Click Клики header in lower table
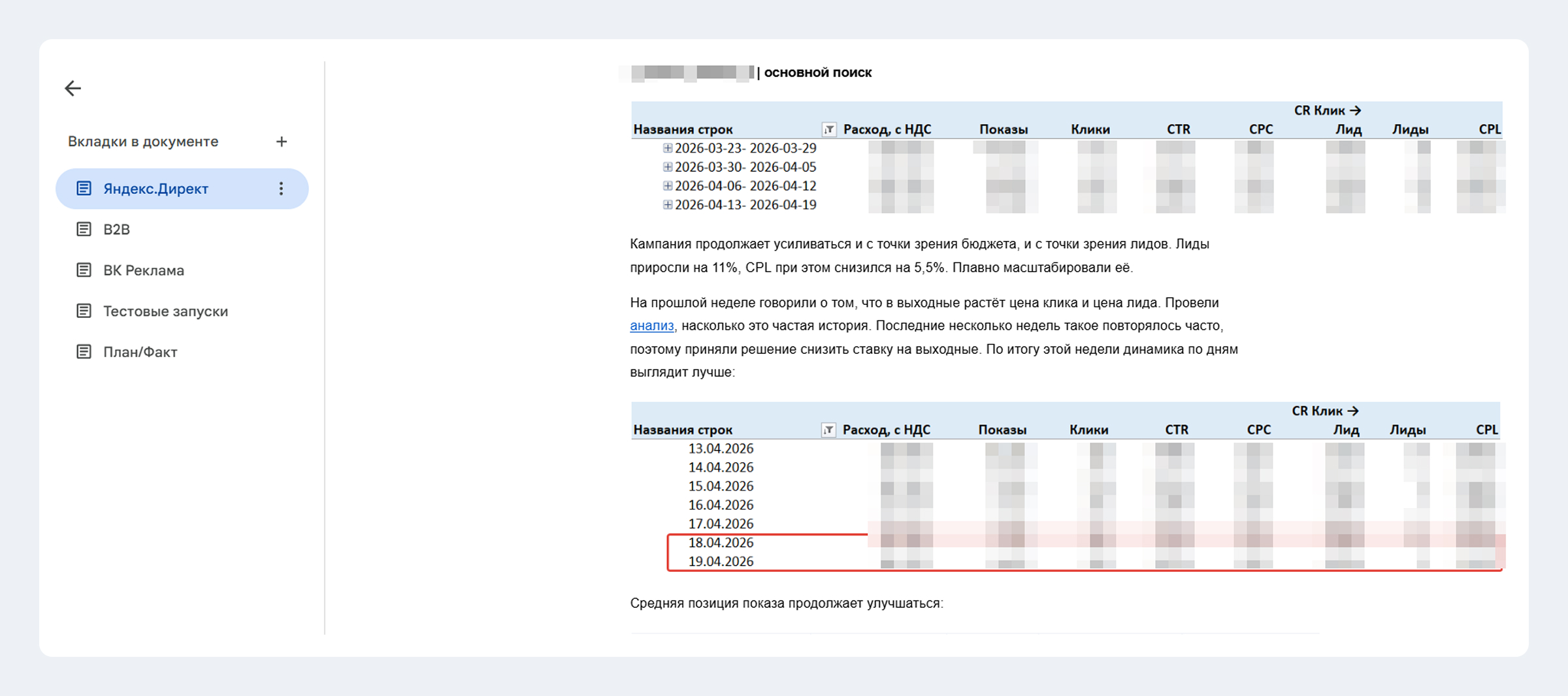The width and height of the screenshot is (1568, 696). [1089, 430]
